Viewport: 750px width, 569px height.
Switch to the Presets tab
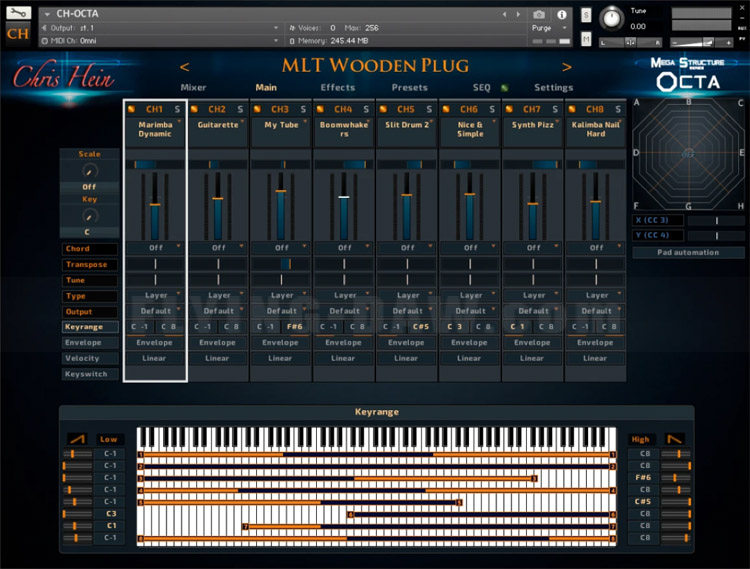[x=409, y=88]
